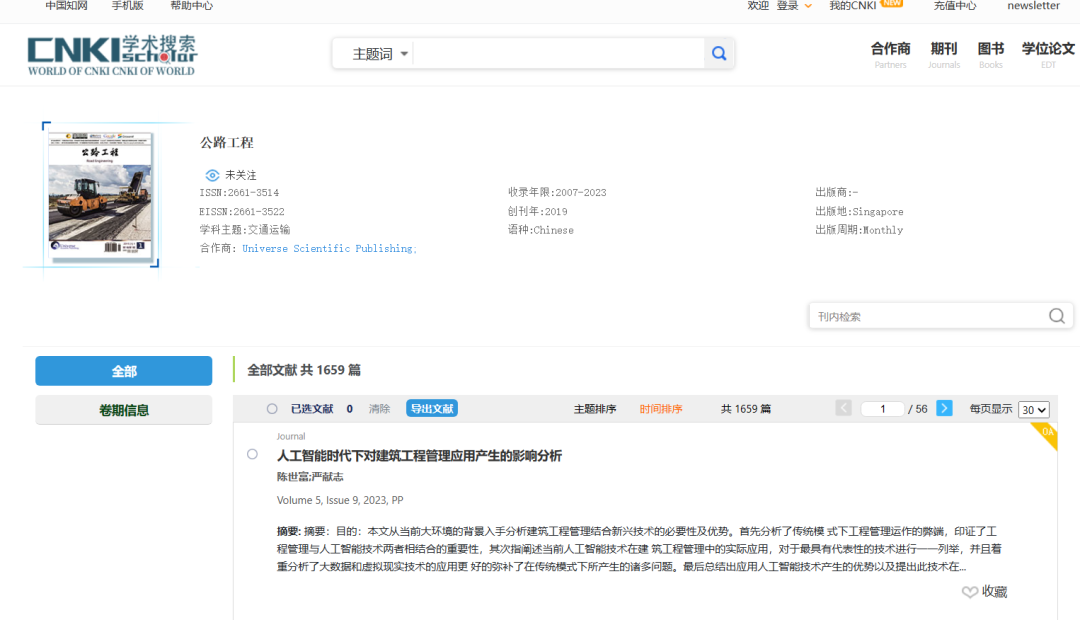The image size is (1080, 620).
Task: Select all articles radio button 已选文献
Action: tap(272, 409)
